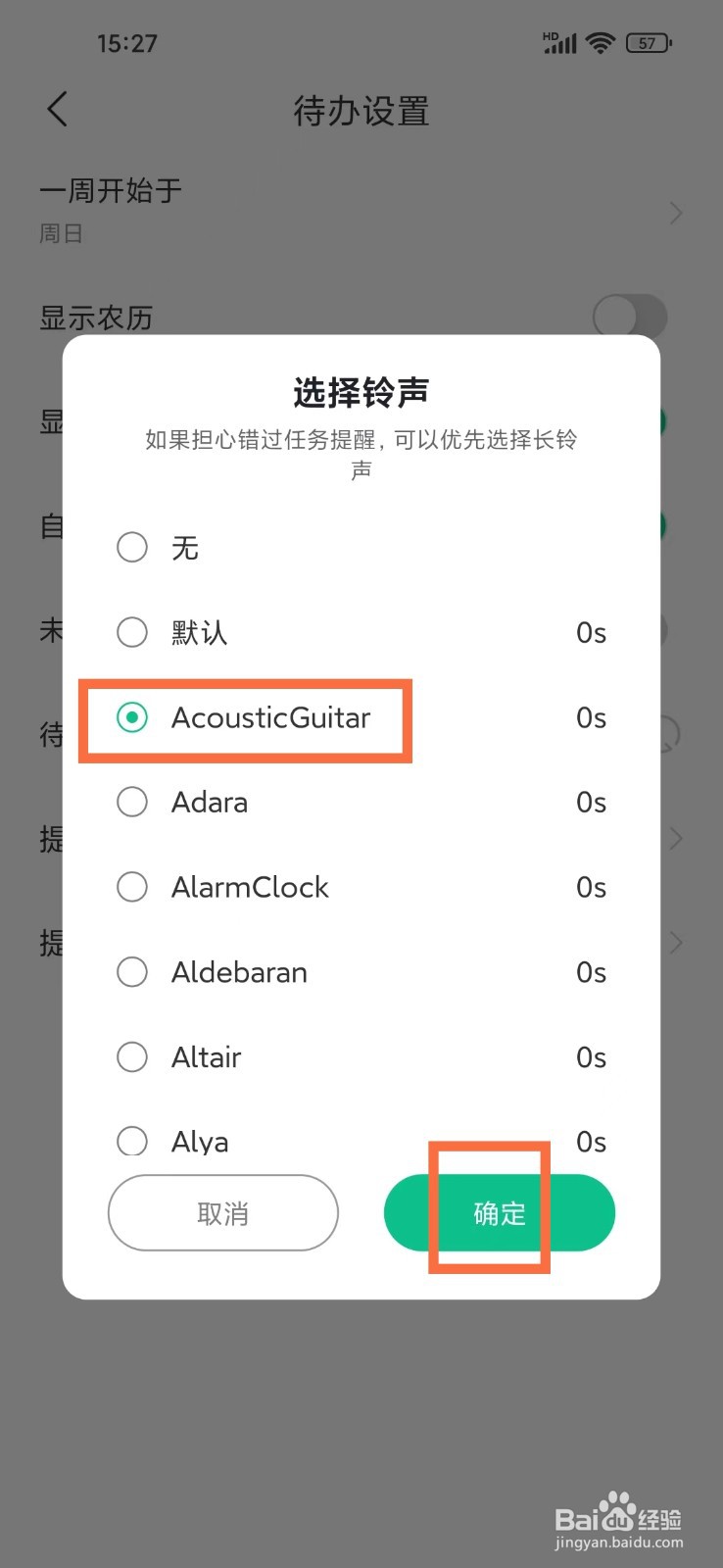The image size is (723, 1568).
Task: Choose the AlarmClock ringtone
Action: [132, 887]
